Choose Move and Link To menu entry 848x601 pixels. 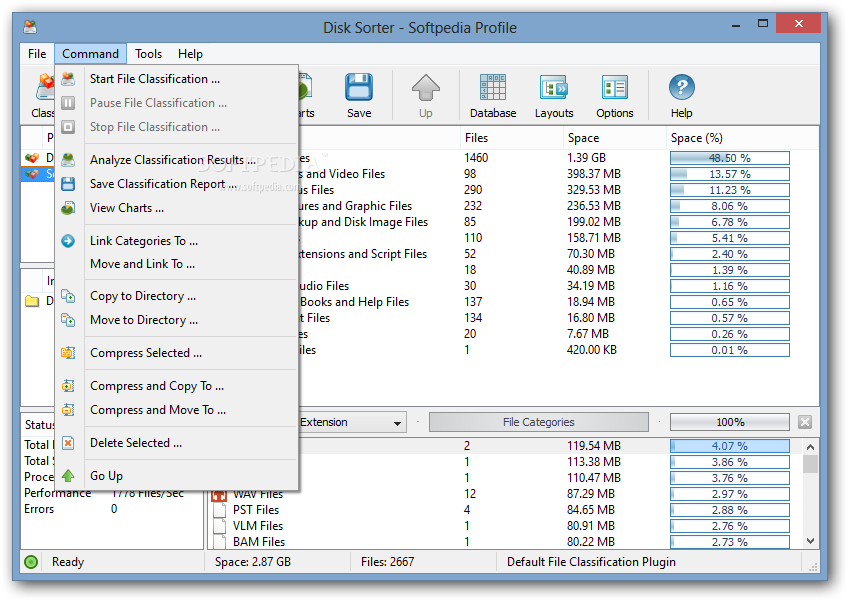coord(177,264)
